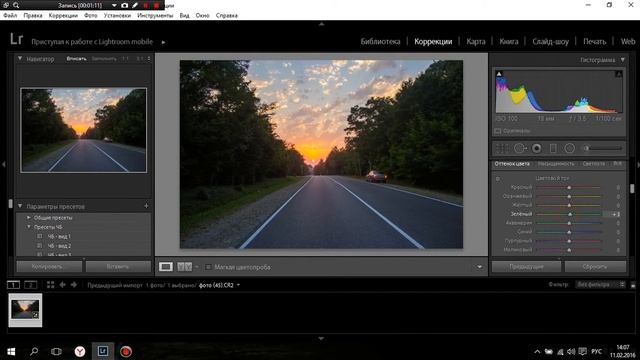The width and height of the screenshot is (640, 360).
Task: Click the Сбросить button
Action: 596,267
